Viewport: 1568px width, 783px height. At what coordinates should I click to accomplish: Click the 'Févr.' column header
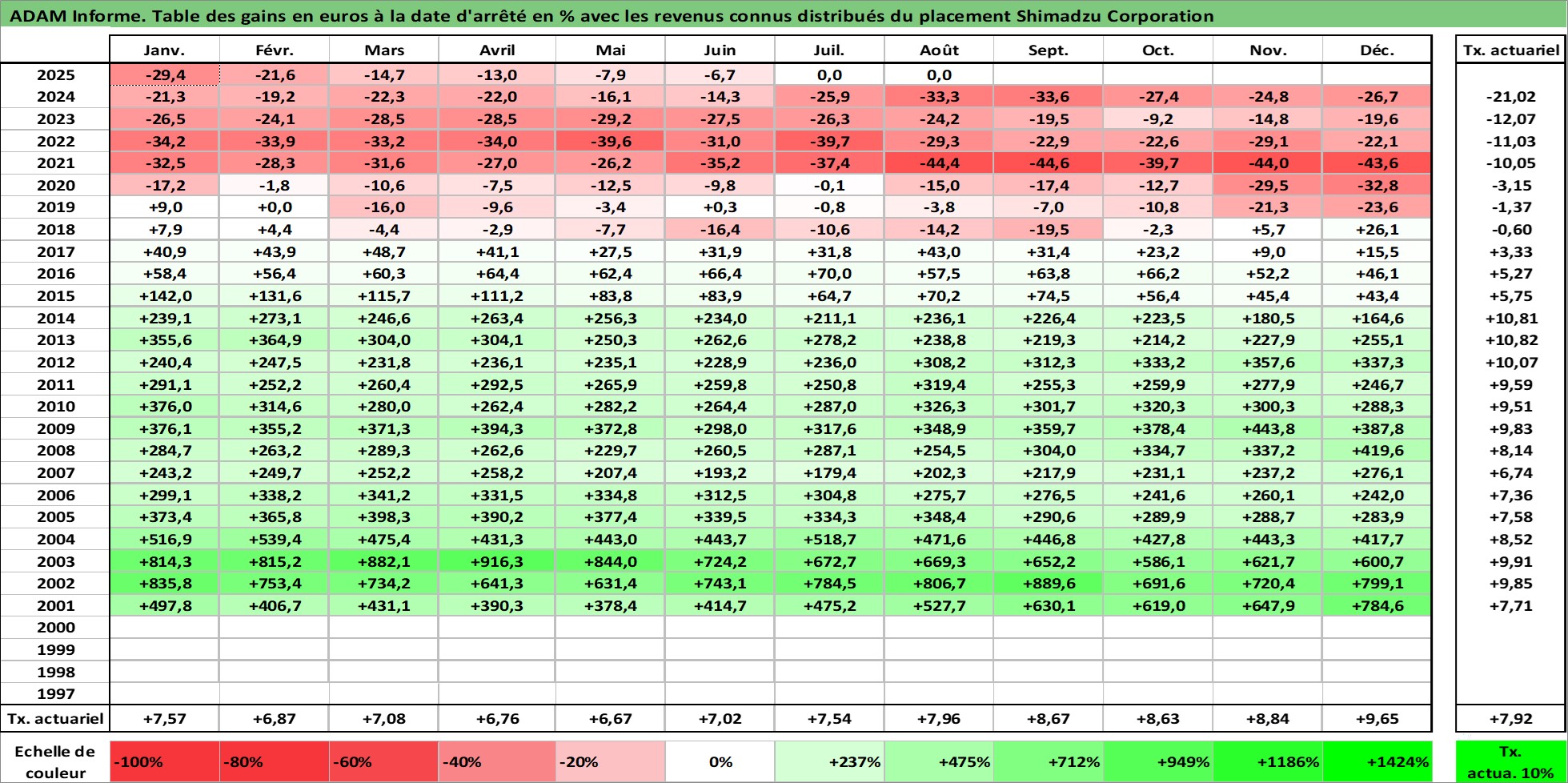click(x=274, y=50)
